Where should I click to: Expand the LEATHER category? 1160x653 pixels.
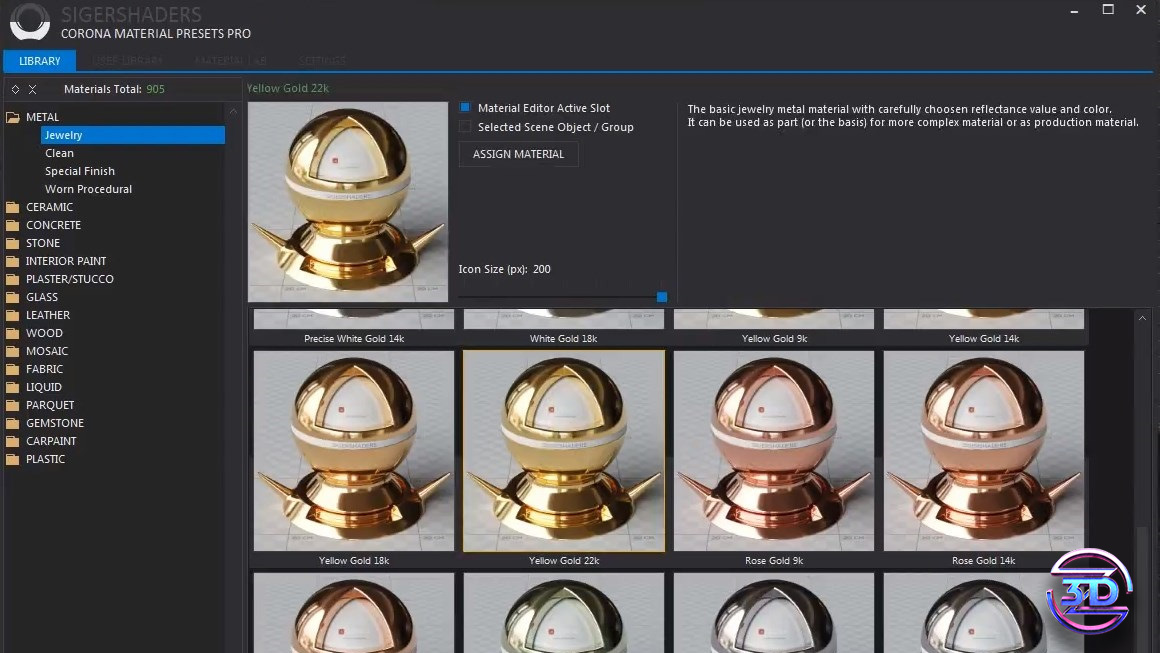pyautogui.click(x=48, y=315)
